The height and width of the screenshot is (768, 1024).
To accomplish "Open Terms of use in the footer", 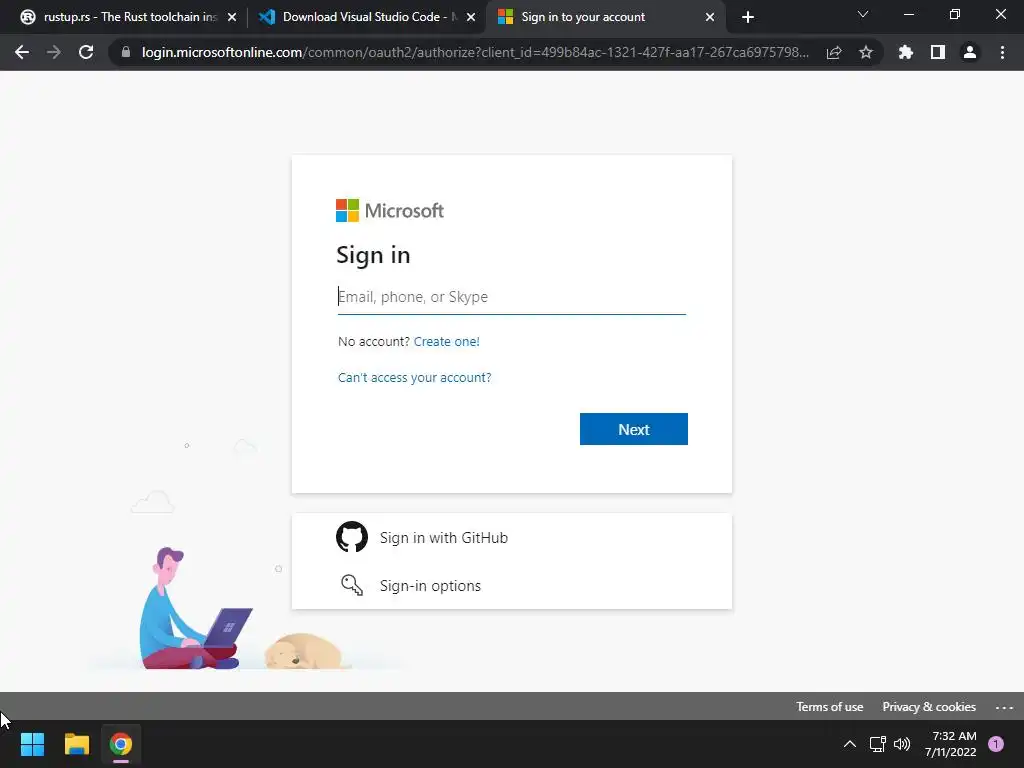I will (x=829, y=707).
